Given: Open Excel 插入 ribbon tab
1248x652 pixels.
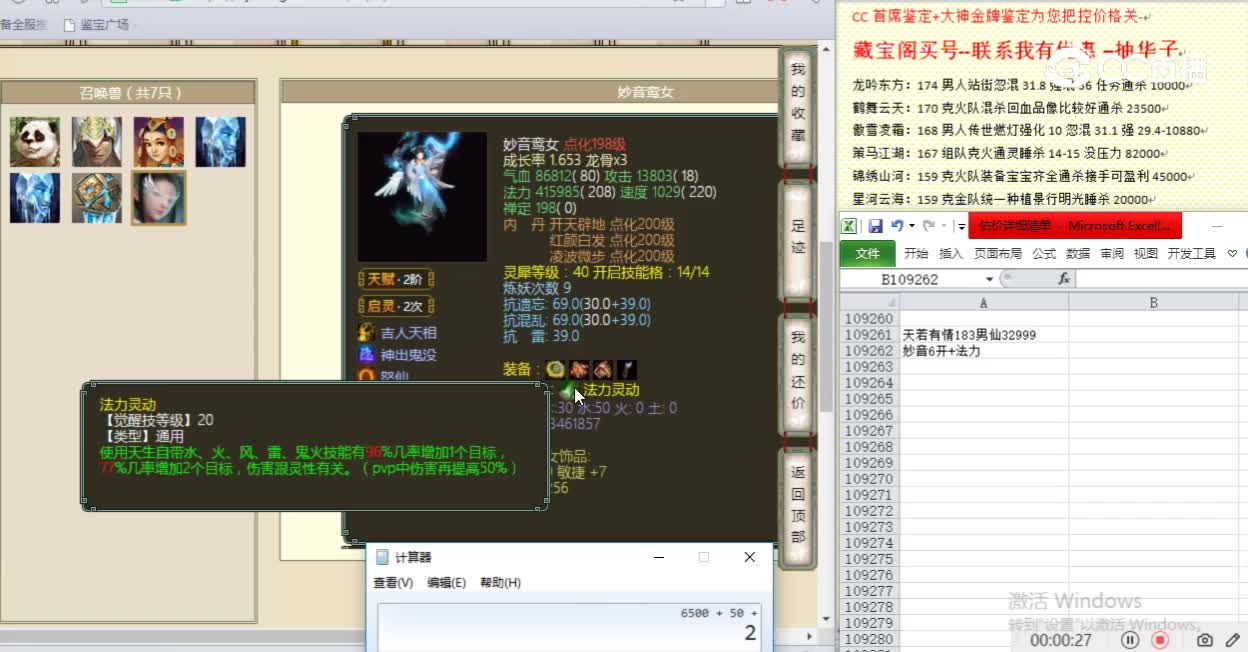Looking at the screenshot, I should 951,254.
